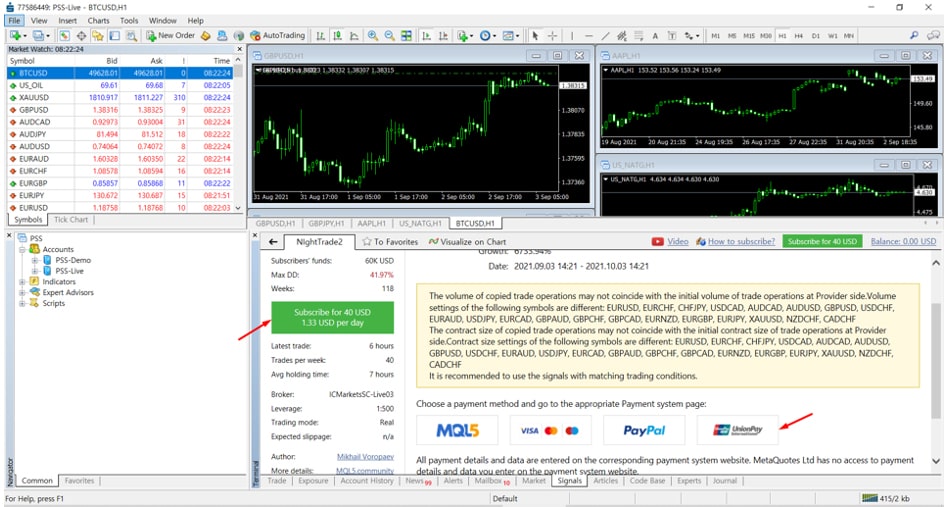Click the signal details vertical scrollbar
This screenshot has height=507, width=944.
[x=936, y=361]
